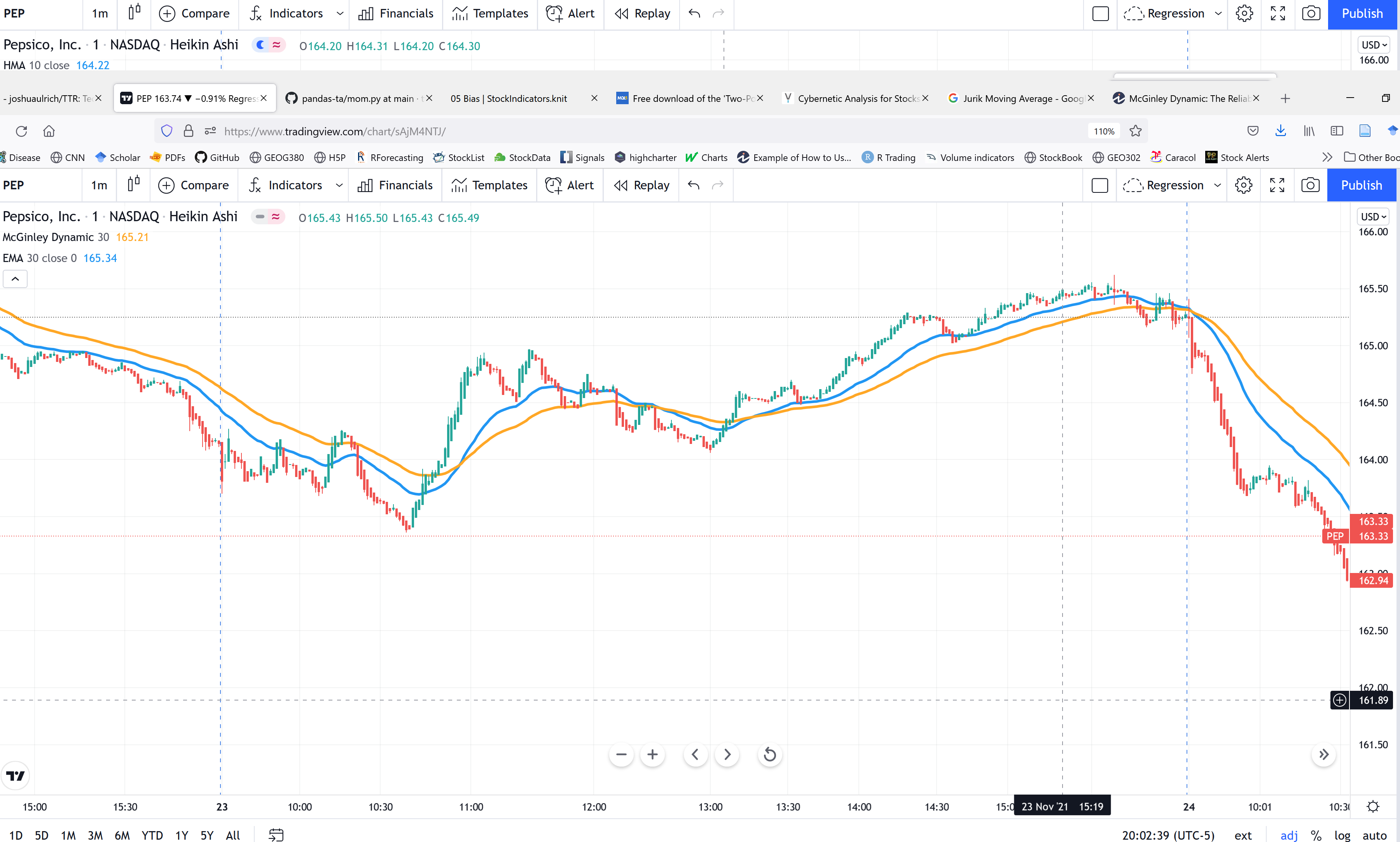This screenshot has width=1400, height=842.
Task: Open Financials in the lower chart toolbar
Action: [x=395, y=185]
